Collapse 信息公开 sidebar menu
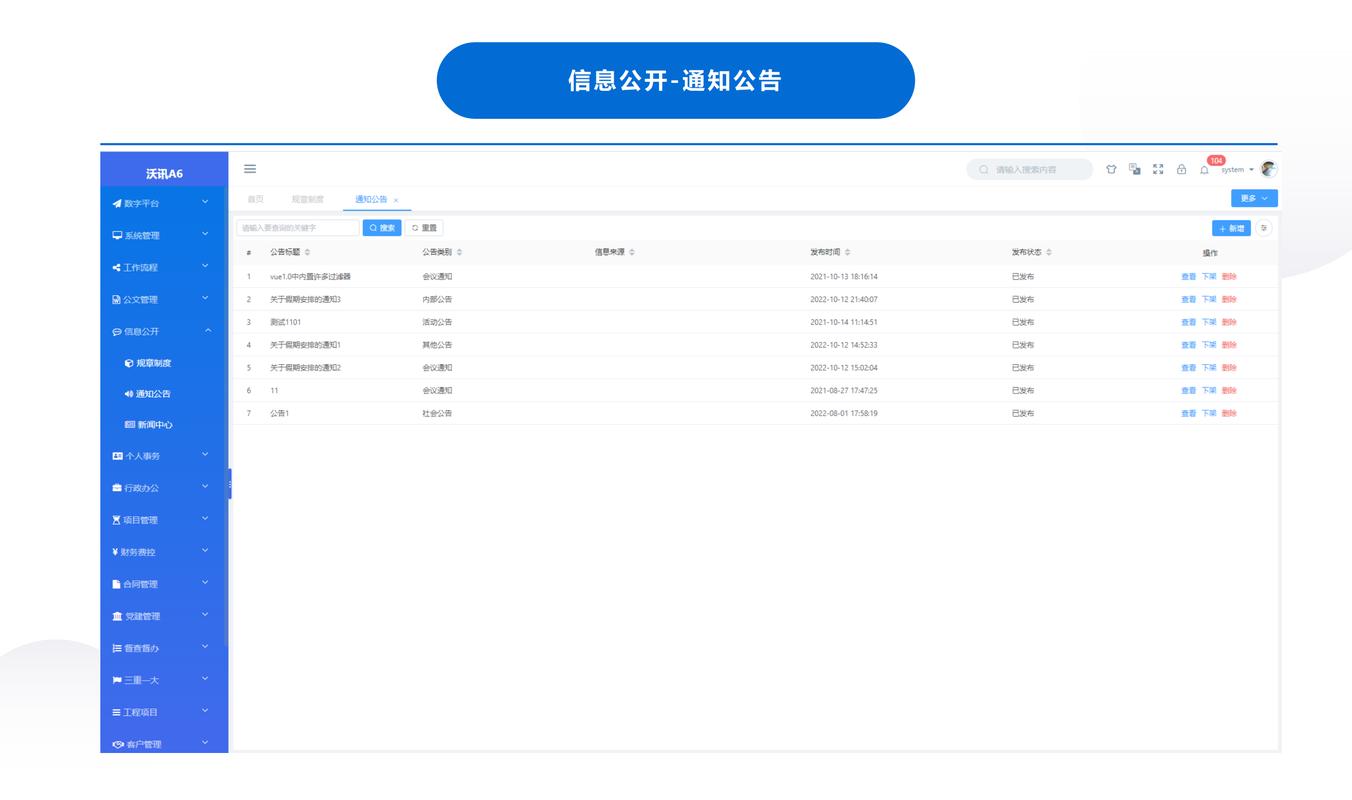Screen dimensions: 1352x800 [x=164, y=331]
